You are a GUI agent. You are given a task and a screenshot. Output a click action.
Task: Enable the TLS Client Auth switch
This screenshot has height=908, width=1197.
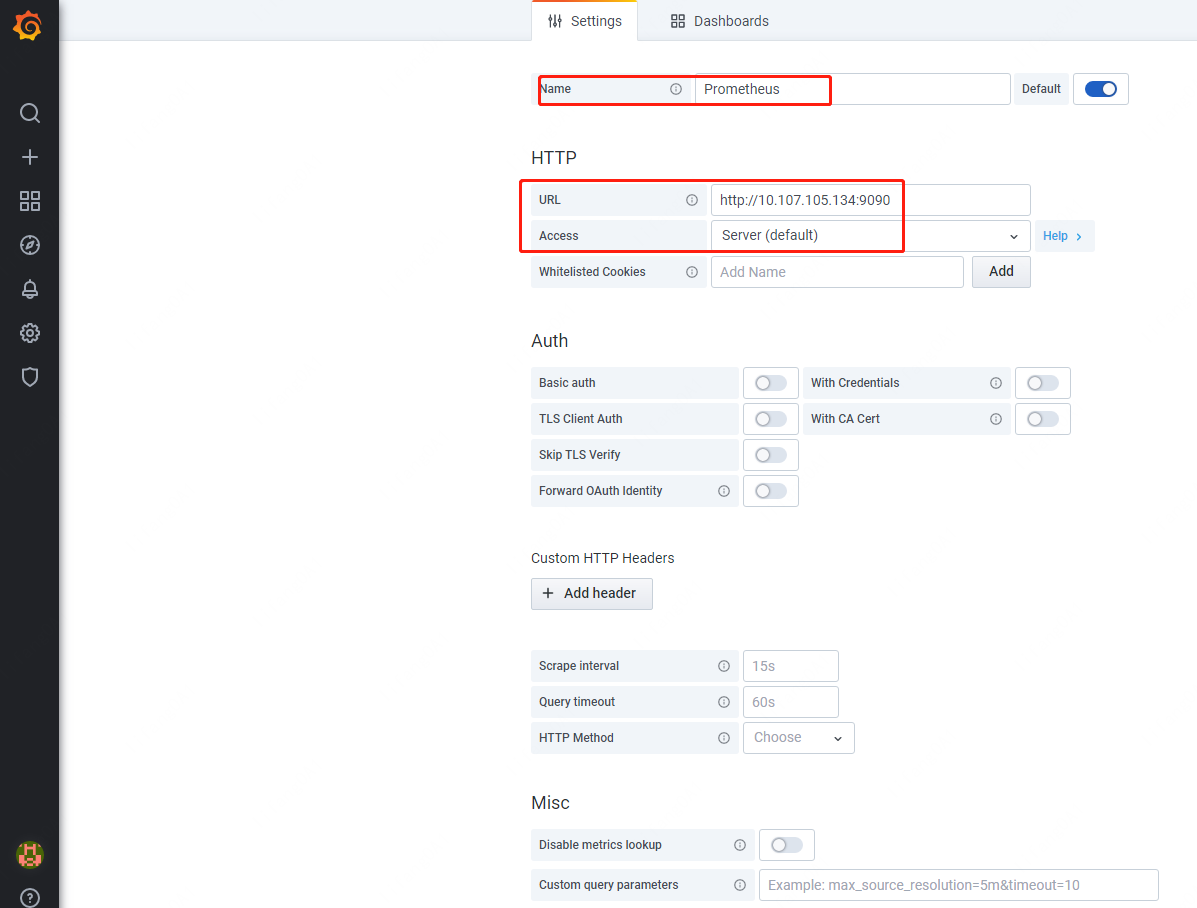[770, 419]
